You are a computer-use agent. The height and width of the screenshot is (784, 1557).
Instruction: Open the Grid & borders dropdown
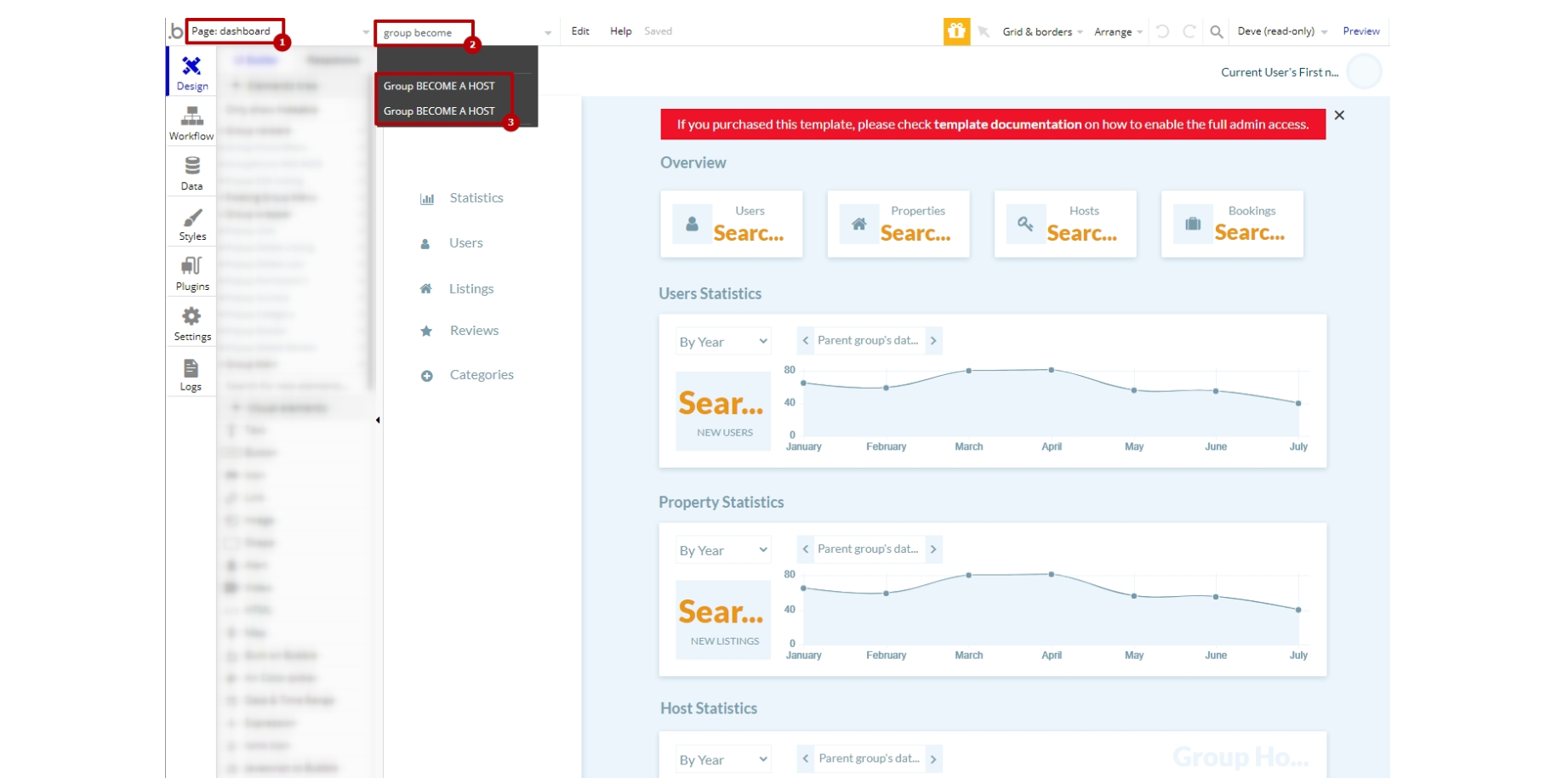tap(1042, 31)
